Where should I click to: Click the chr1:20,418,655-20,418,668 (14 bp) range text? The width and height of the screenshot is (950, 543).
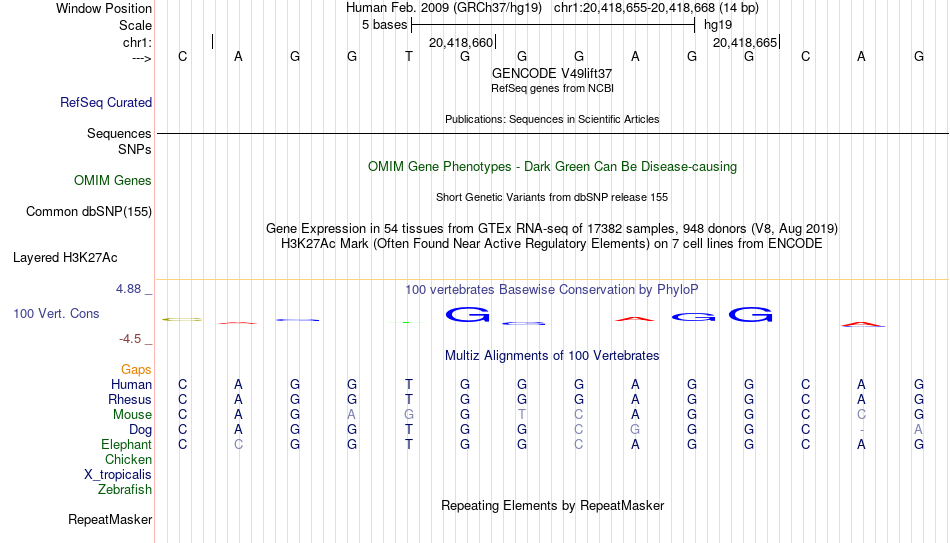[656, 8]
